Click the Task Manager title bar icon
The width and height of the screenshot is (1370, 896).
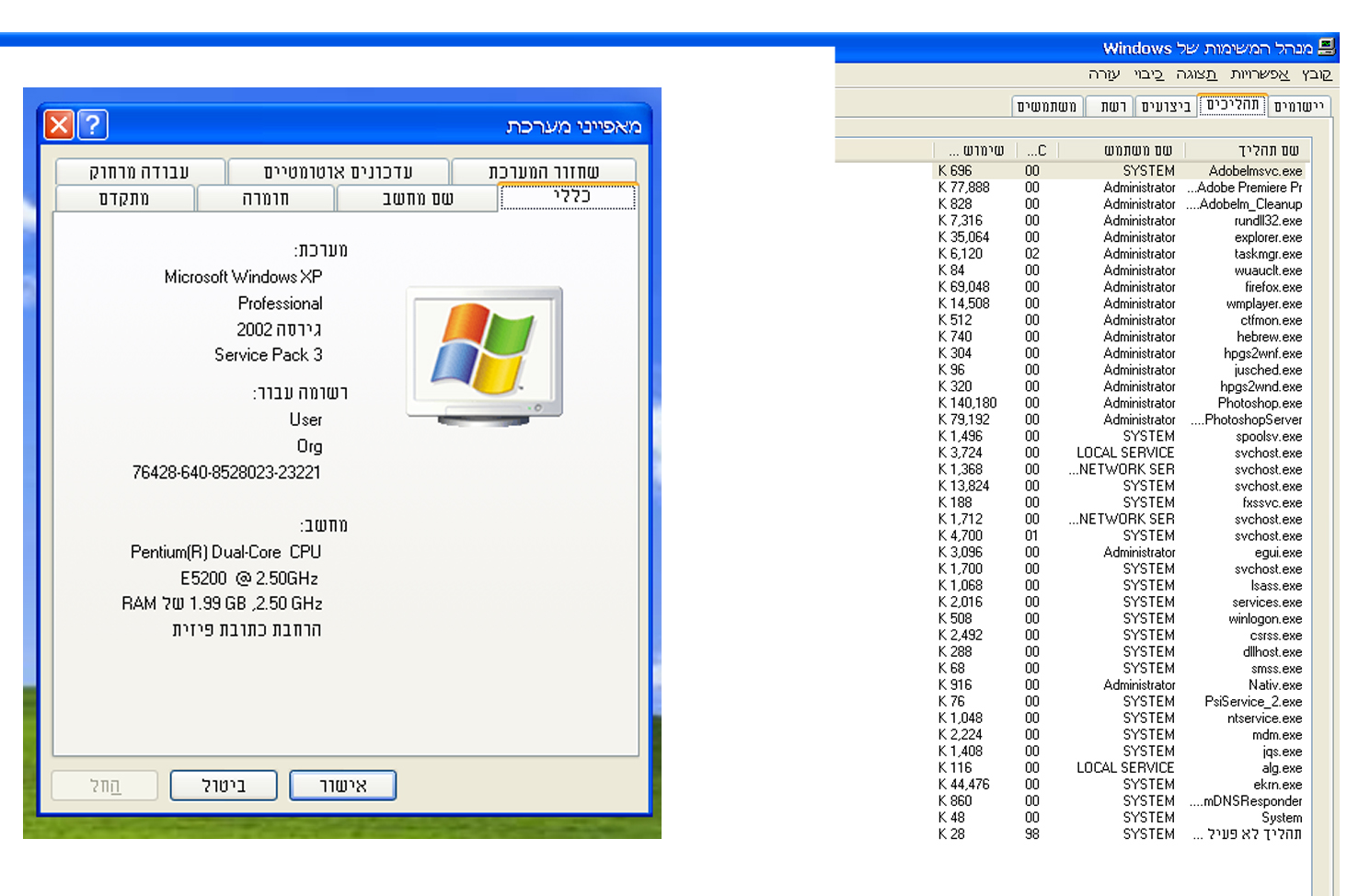pos(1326,47)
